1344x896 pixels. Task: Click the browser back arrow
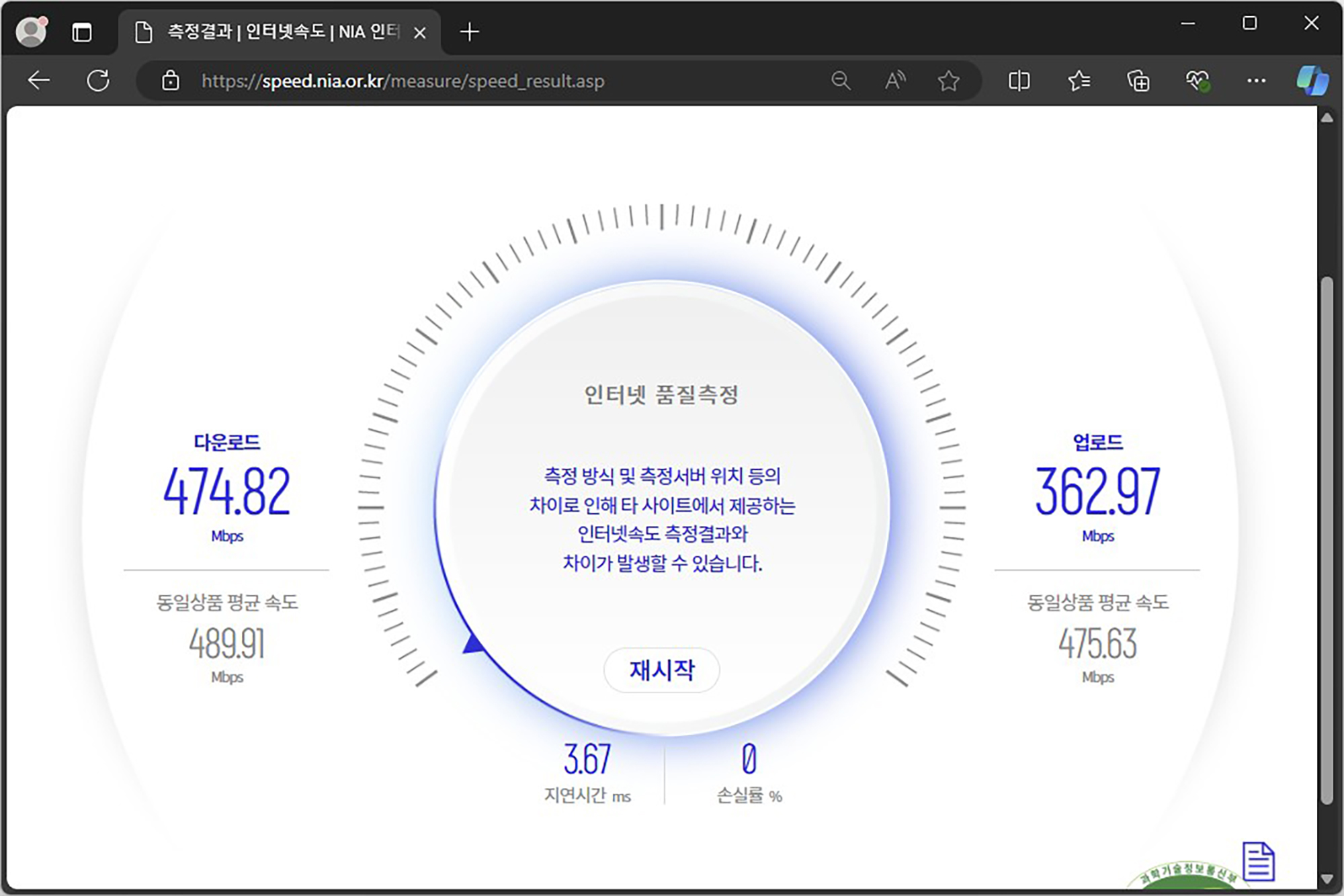pyautogui.click(x=39, y=81)
